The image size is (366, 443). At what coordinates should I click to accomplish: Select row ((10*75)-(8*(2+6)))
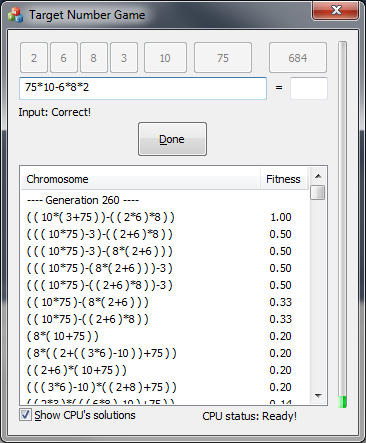click(165, 302)
